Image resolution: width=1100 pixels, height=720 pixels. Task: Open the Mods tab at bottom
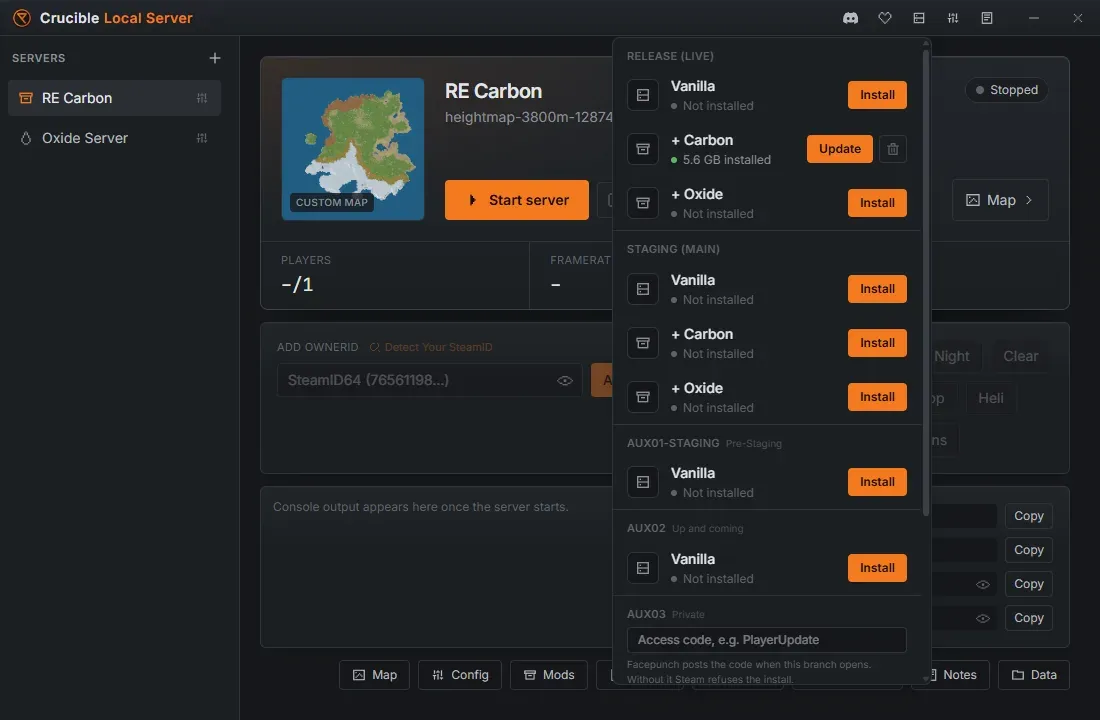click(549, 675)
